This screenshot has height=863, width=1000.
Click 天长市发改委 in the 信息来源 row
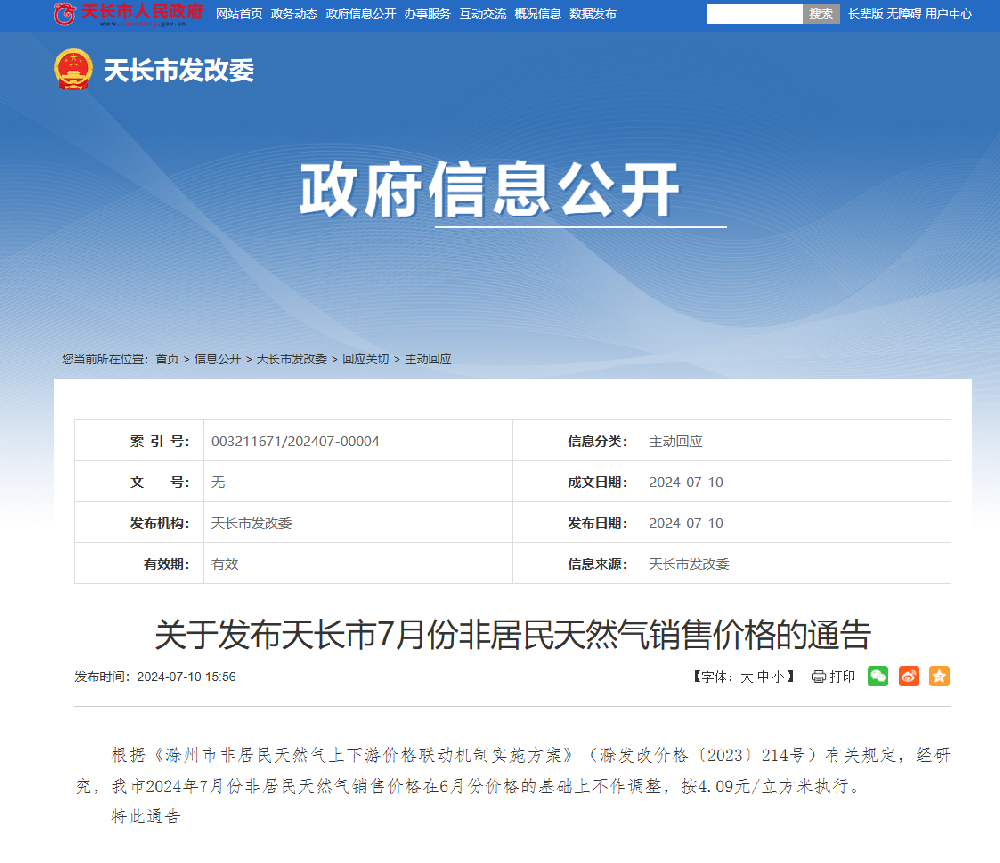[x=689, y=564]
